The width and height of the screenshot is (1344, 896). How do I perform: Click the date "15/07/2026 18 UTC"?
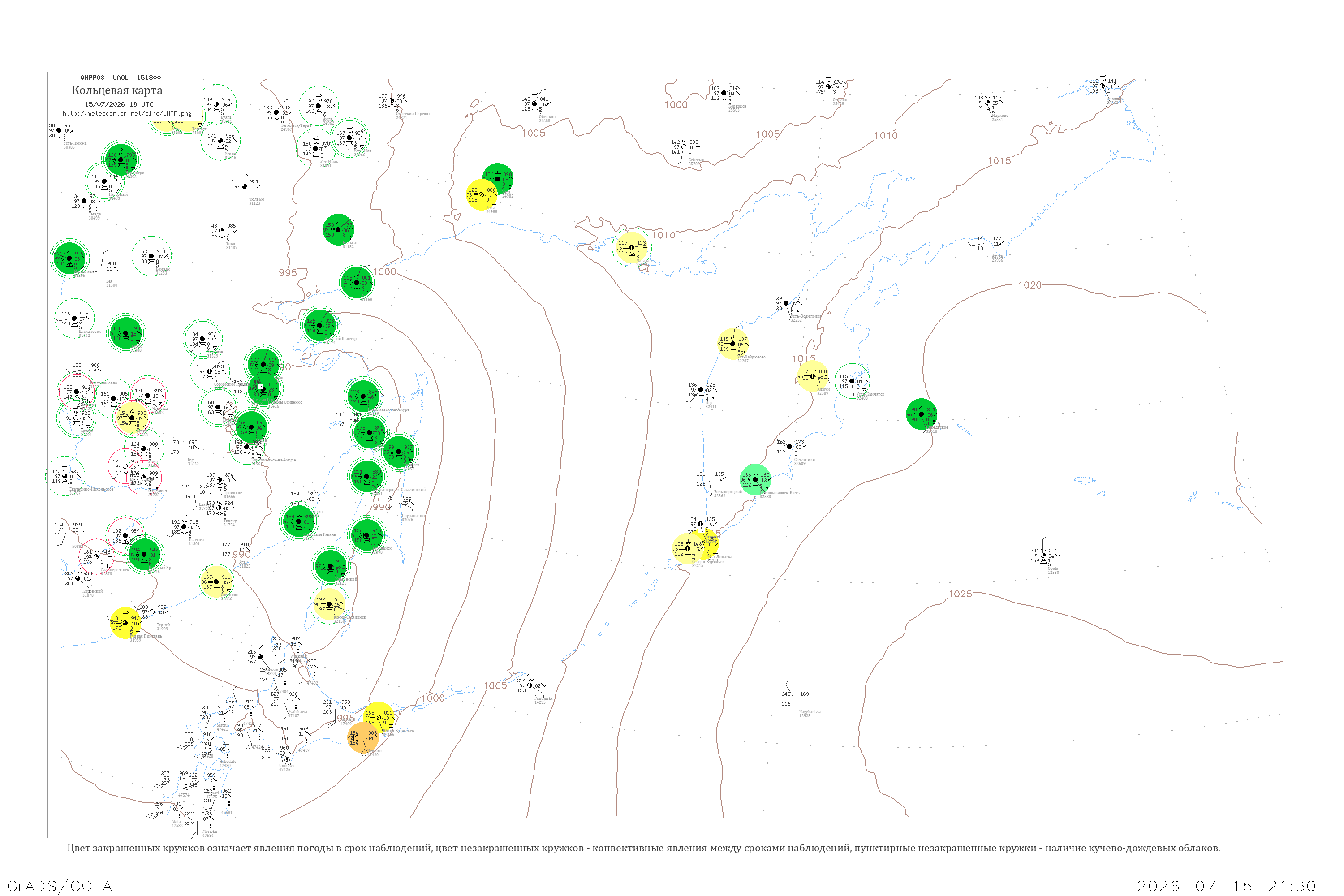119,104
